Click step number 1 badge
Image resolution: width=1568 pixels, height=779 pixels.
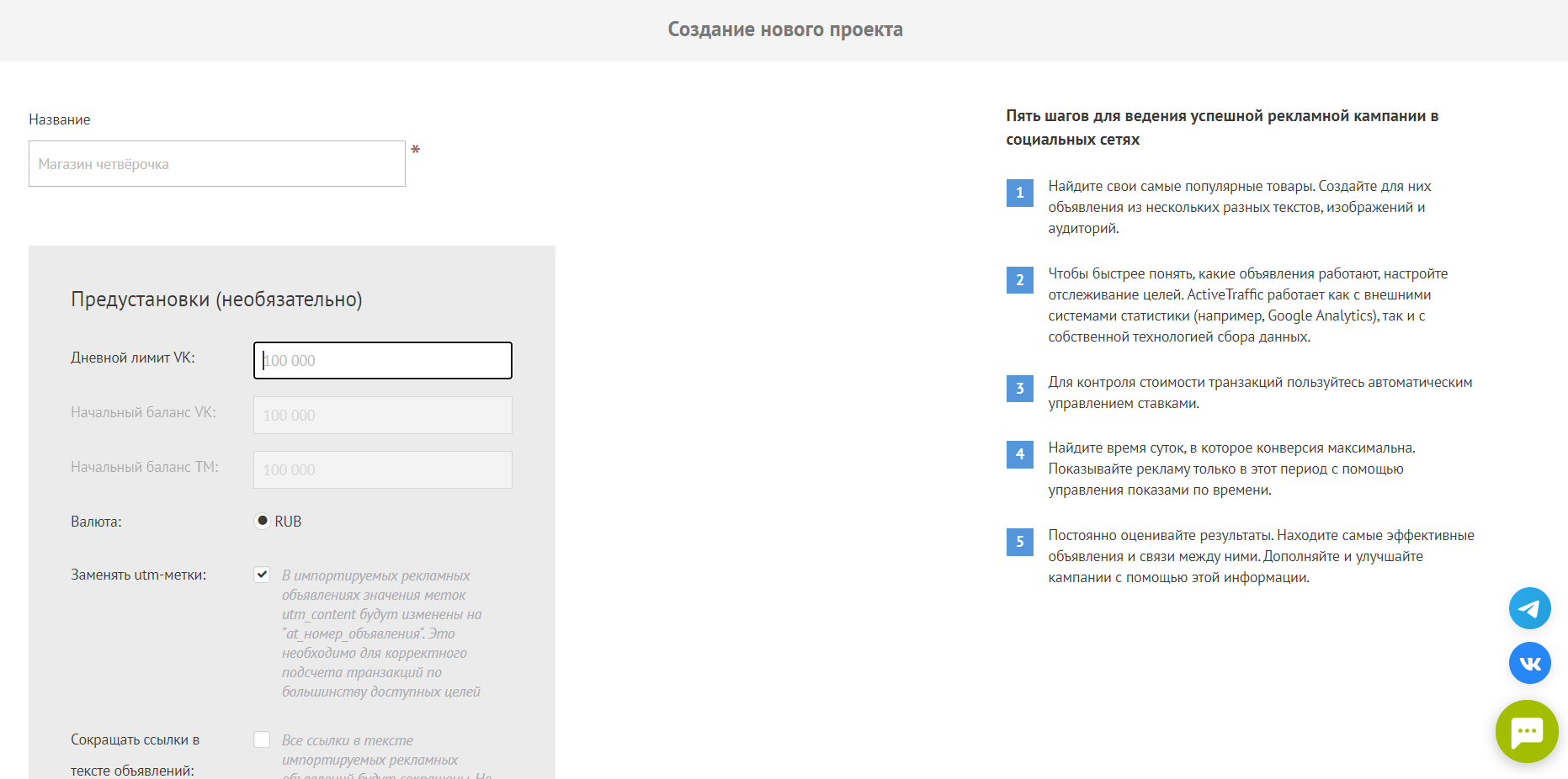click(1019, 193)
